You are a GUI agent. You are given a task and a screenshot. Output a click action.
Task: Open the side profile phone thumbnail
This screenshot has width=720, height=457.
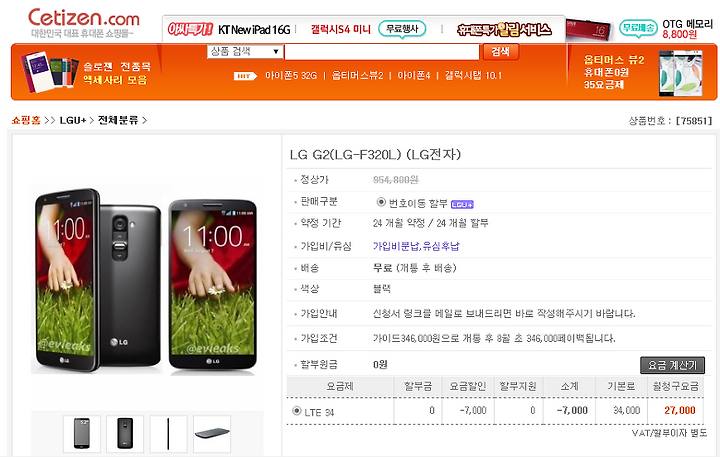(168, 433)
